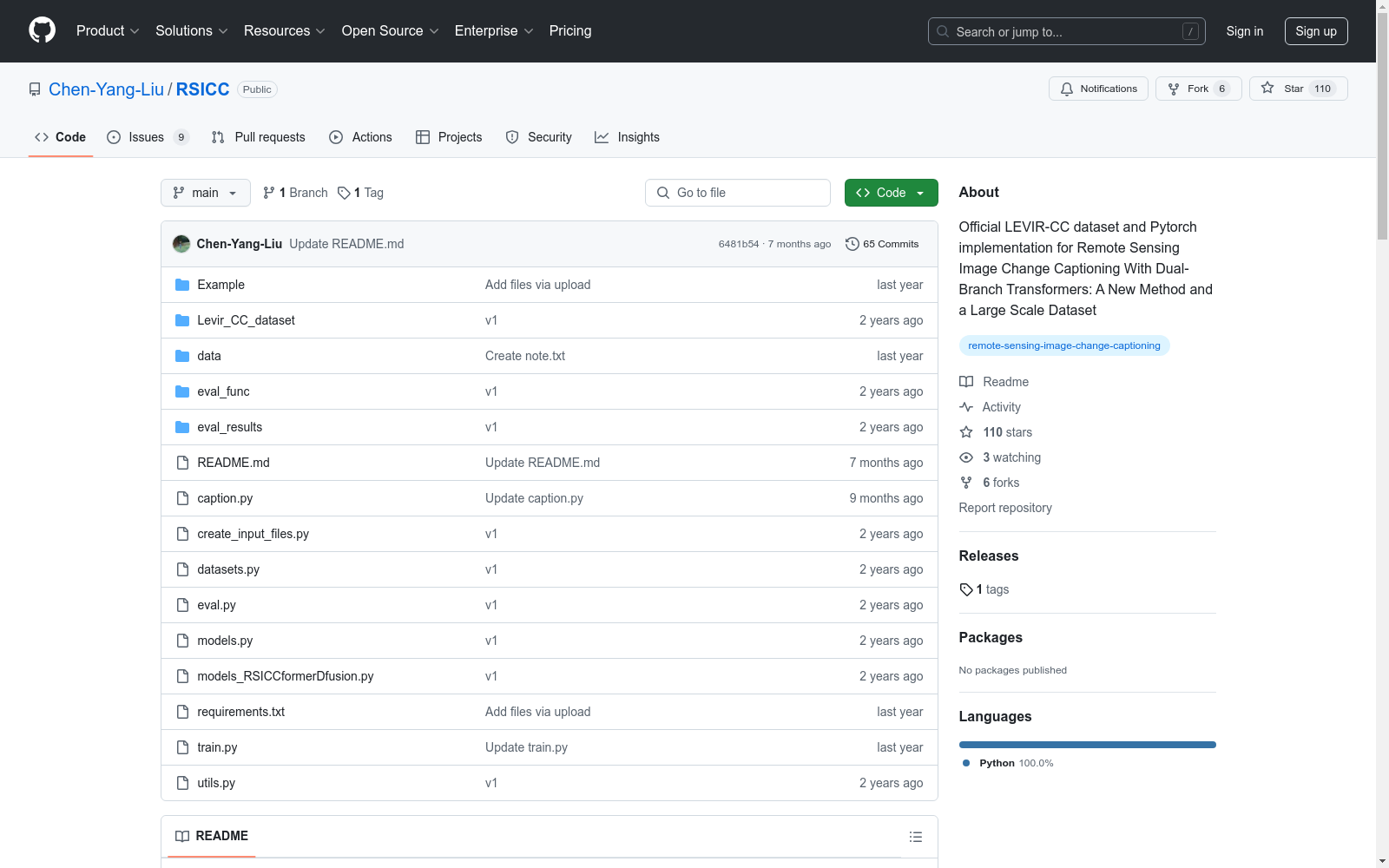Open the green Code dropdown

(x=891, y=193)
